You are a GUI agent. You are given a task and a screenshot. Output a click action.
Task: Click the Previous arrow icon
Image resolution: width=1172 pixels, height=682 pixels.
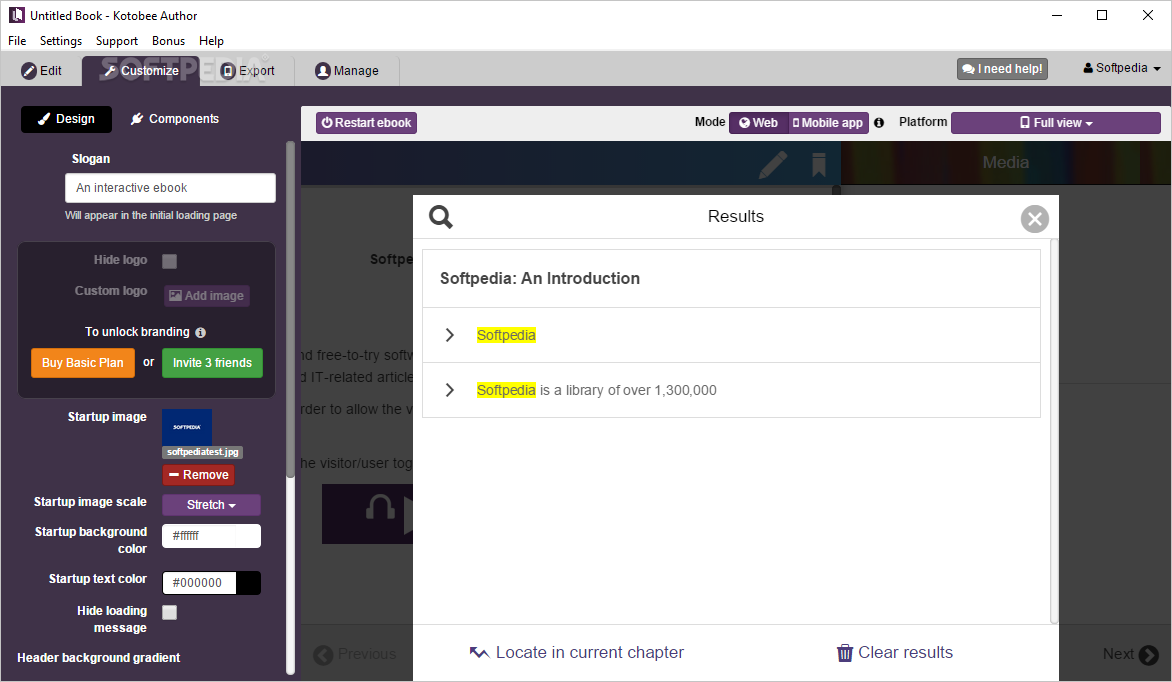pos(324,655)
